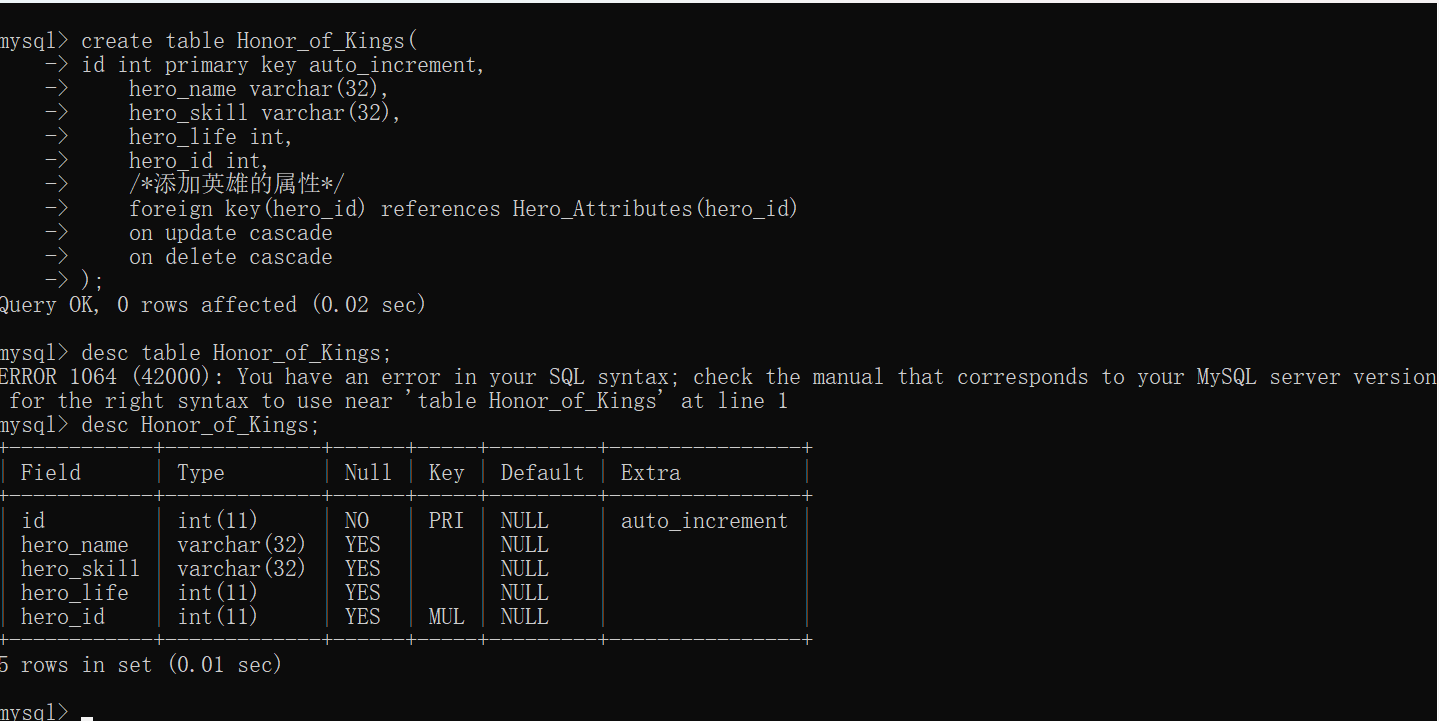
Task: Click the '5 rows in set' result line
Action: point(140,665)
